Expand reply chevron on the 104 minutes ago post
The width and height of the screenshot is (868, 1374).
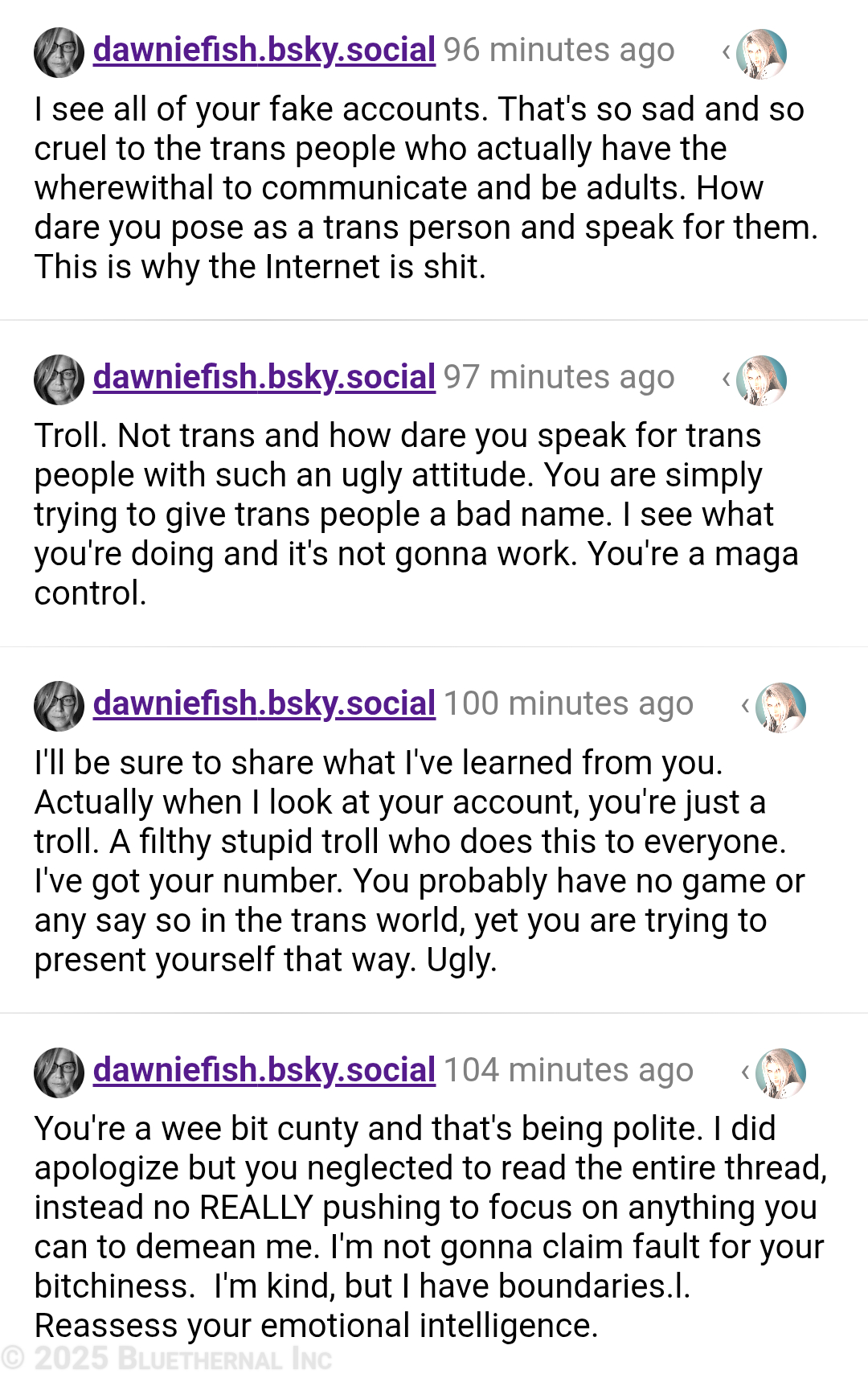click(x=746, y=1072)
